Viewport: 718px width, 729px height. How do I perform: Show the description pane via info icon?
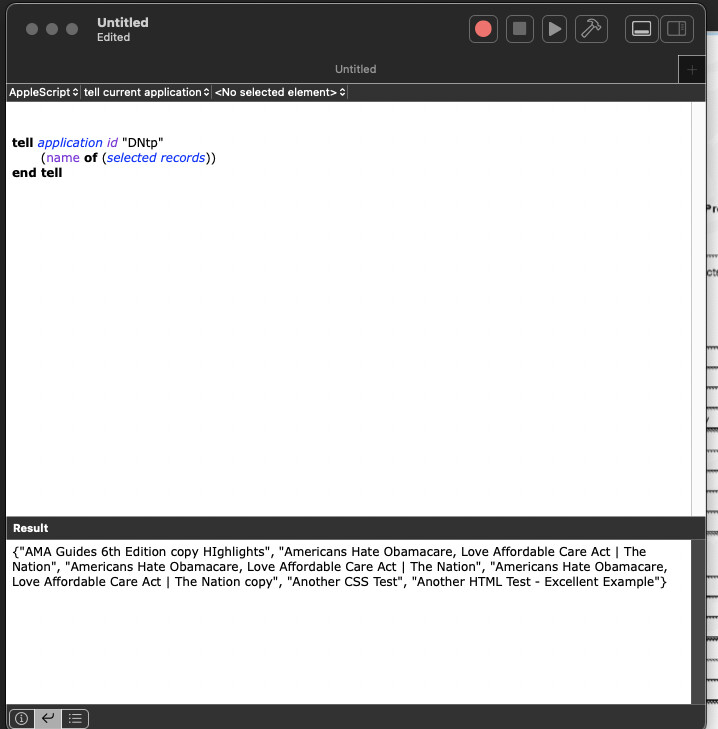click(21, 718)
